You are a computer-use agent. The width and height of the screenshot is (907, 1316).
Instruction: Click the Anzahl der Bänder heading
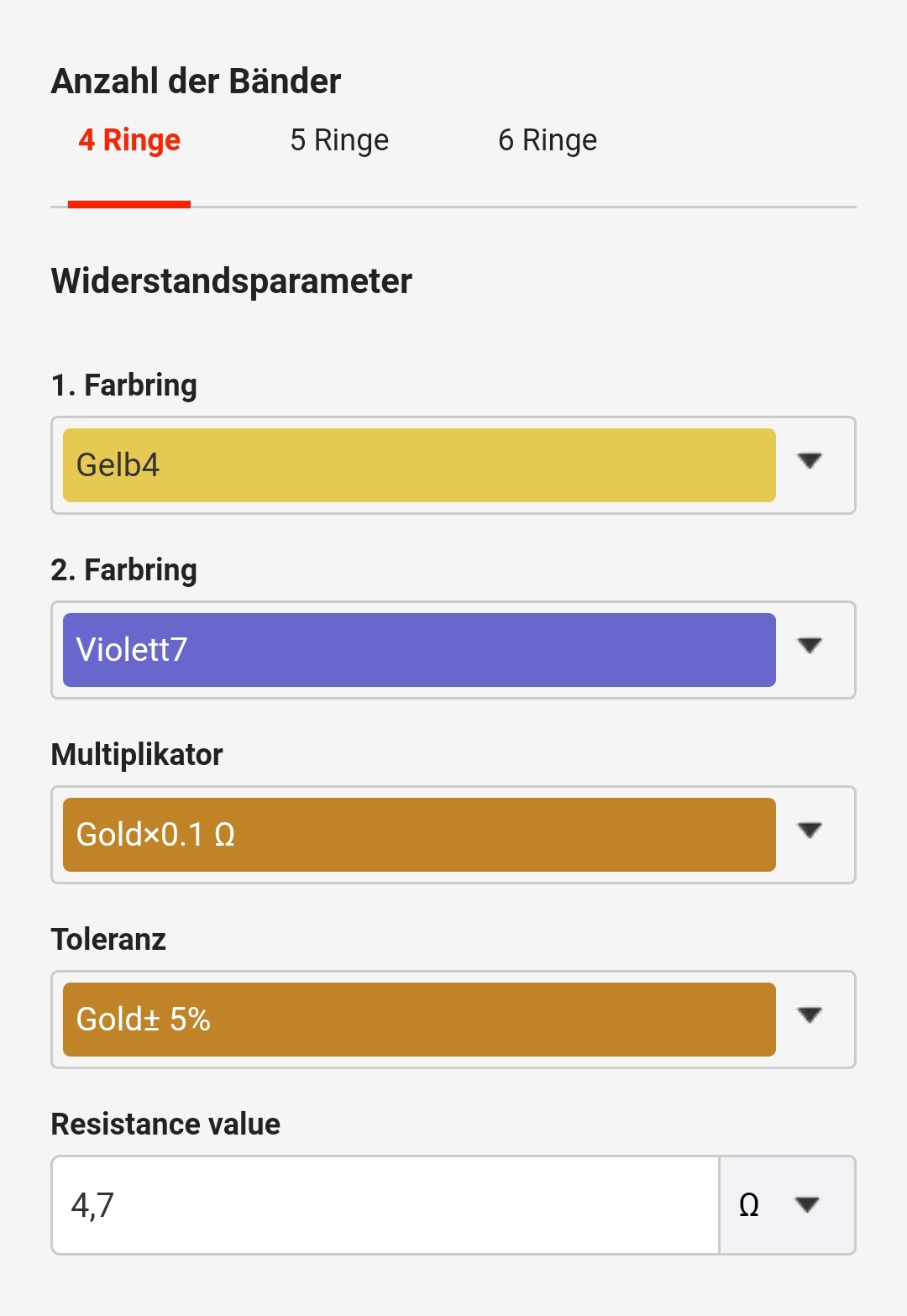pyautogui.click(x=196, y=81)
